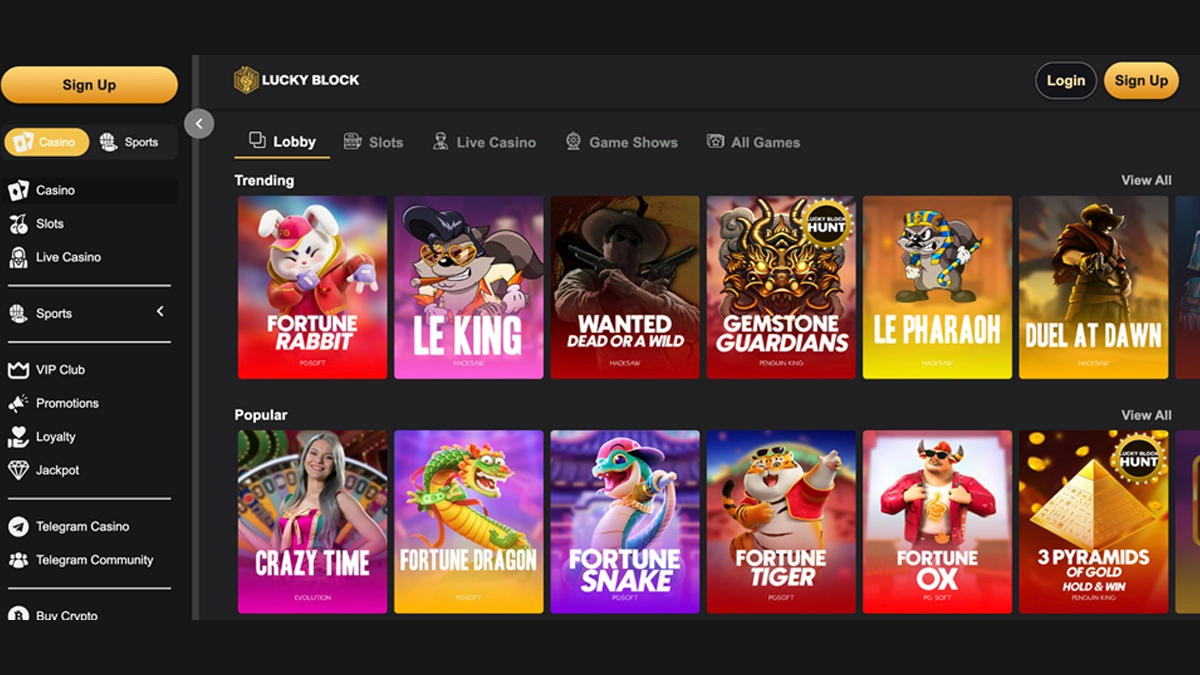Screen dimensions: 1200x675
Task: Expand the Sports submenu chevron
Action: coord(160,312)
